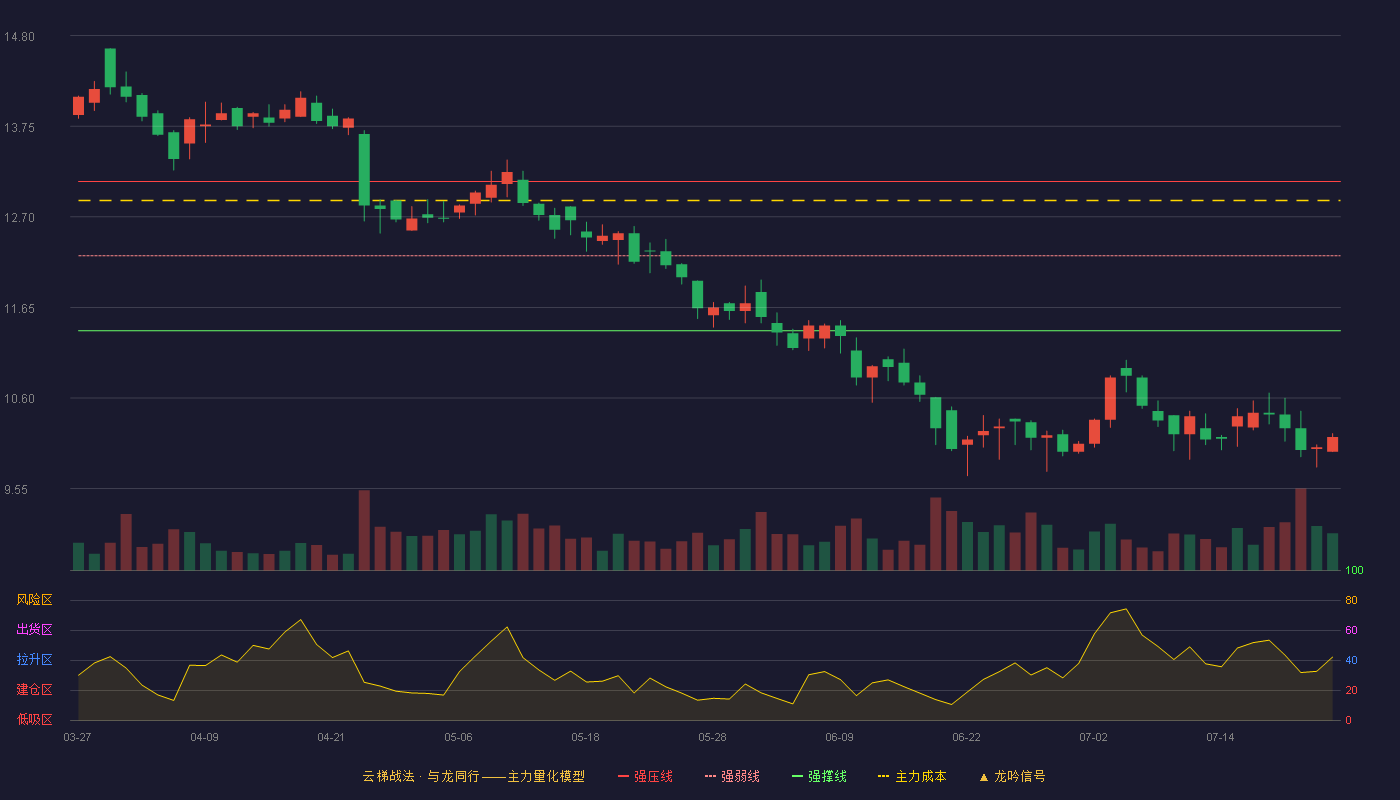Click the 出货区 zone label
This screenshot has width=1400, height=800.
point(34,630)
